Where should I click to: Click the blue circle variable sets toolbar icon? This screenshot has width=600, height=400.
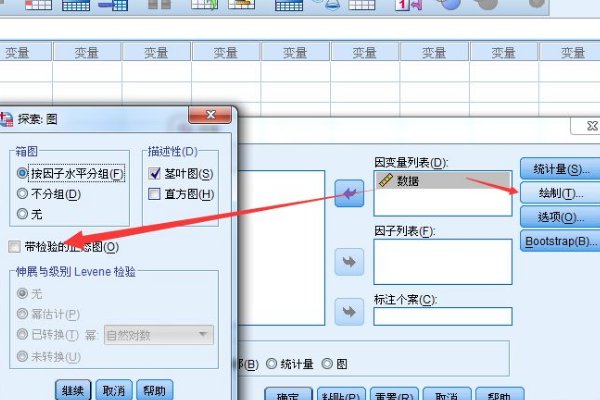pos(450,5)
